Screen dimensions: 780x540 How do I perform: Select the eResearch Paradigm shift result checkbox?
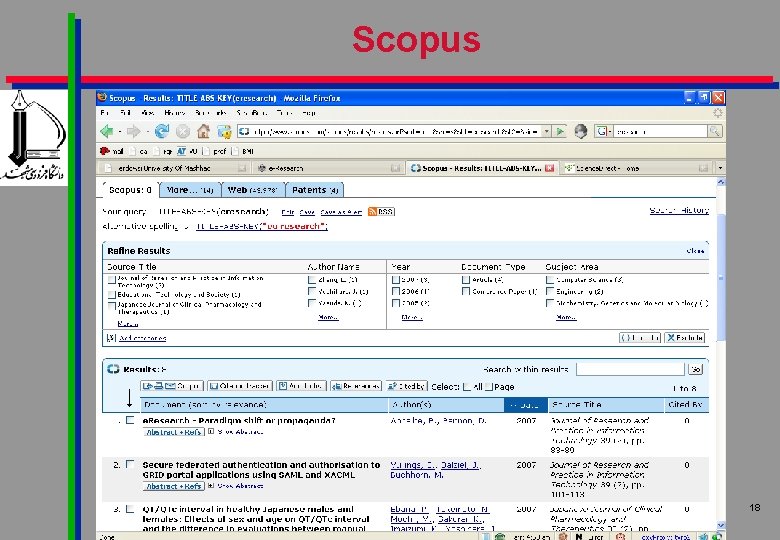point(130,420)
